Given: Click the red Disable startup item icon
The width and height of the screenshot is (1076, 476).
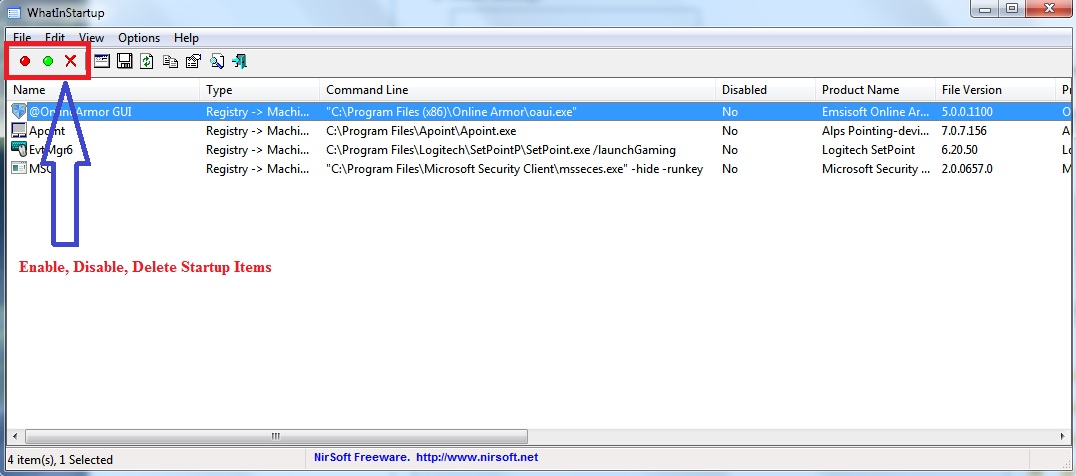Looking at the screenshot, I should (x=25, y=61).
